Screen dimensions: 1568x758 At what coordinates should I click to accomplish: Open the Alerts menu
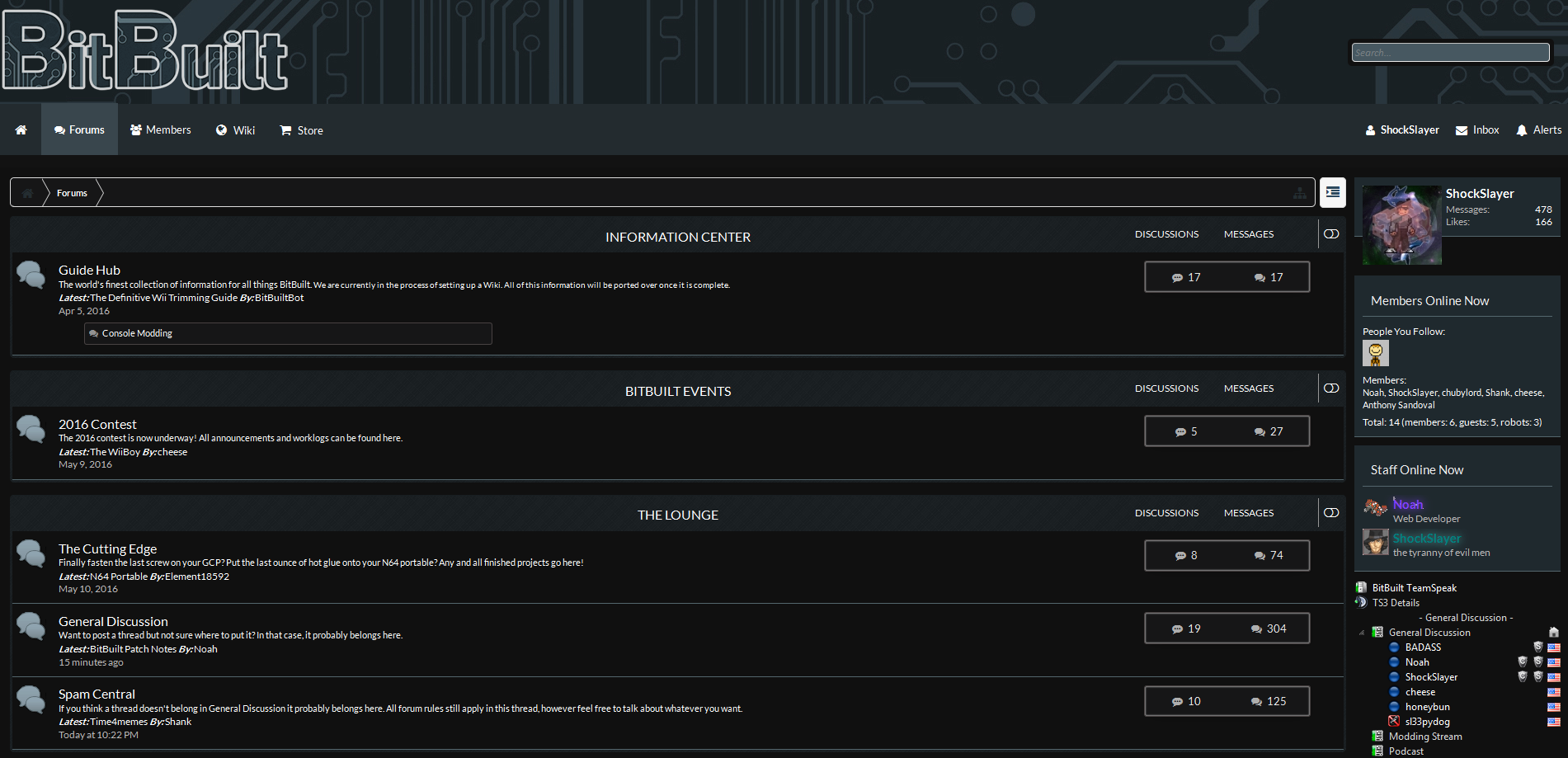coord(1539,129)
